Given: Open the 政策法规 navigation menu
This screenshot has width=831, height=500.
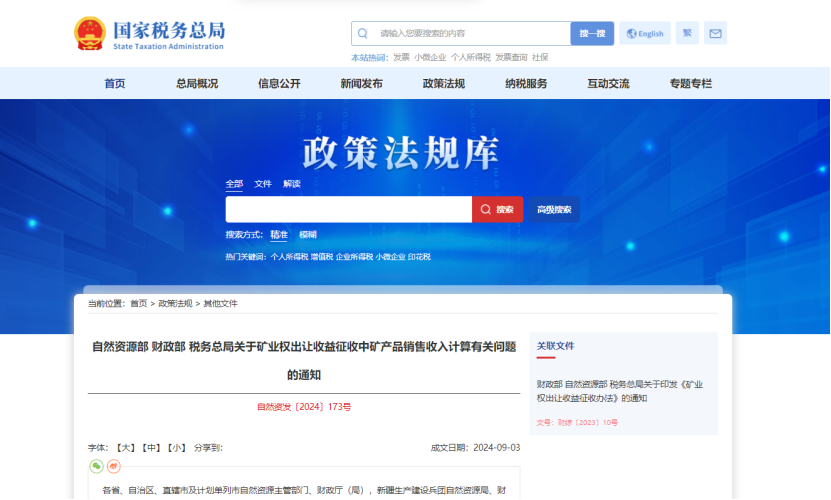Looking at the screenshot, I should (443, 84).
